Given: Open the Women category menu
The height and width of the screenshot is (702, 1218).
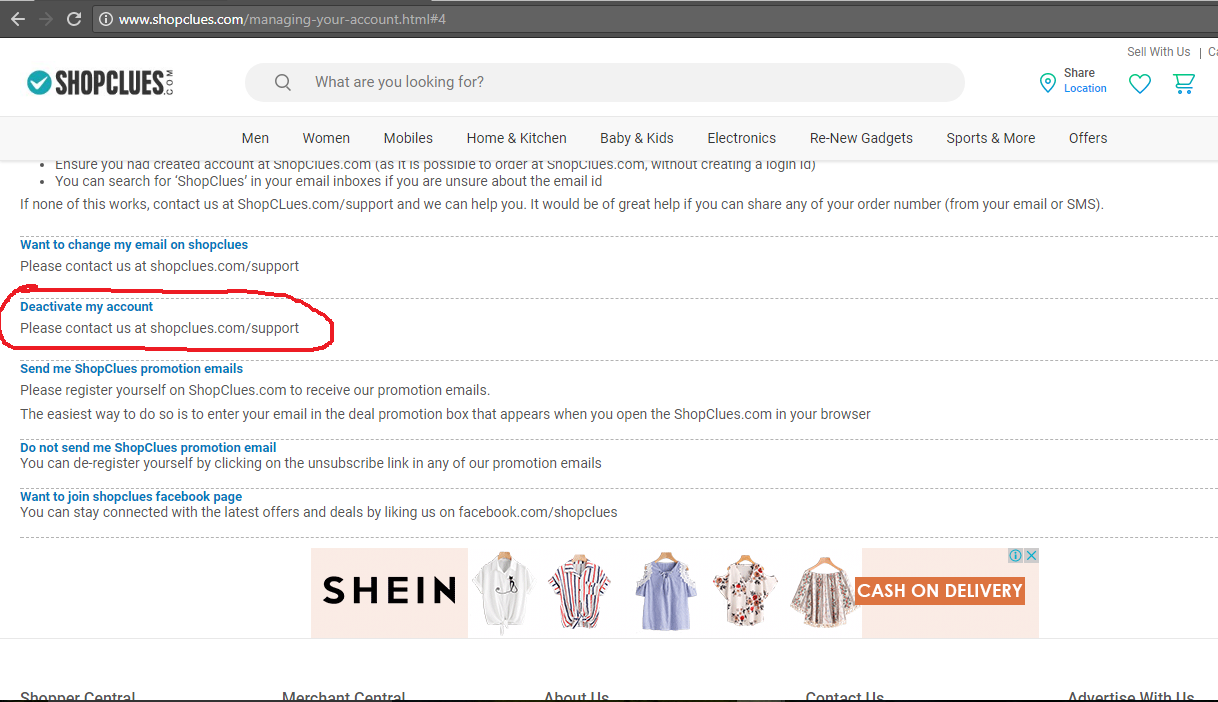Looking at the screenshot, I should (326, 138).
